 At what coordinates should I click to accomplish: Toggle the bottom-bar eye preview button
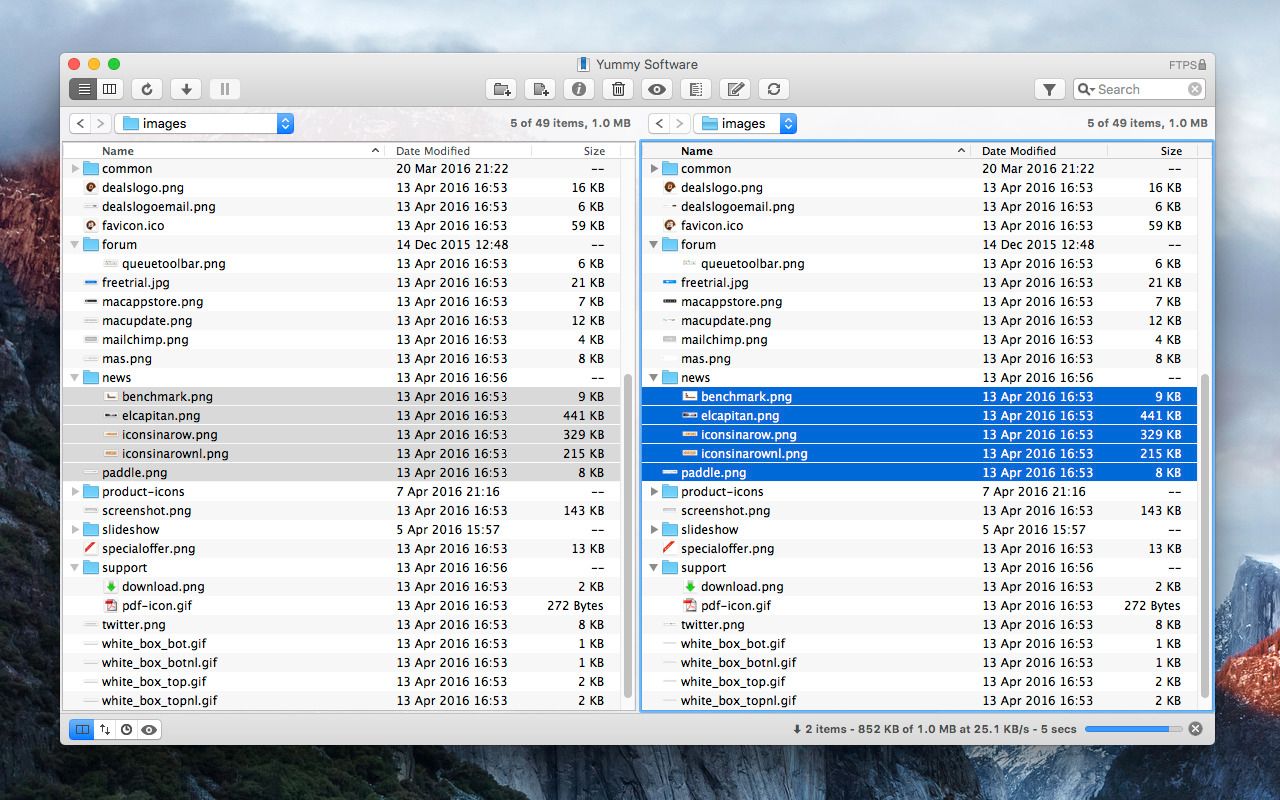pyautogui.click(x=149, y=729)
